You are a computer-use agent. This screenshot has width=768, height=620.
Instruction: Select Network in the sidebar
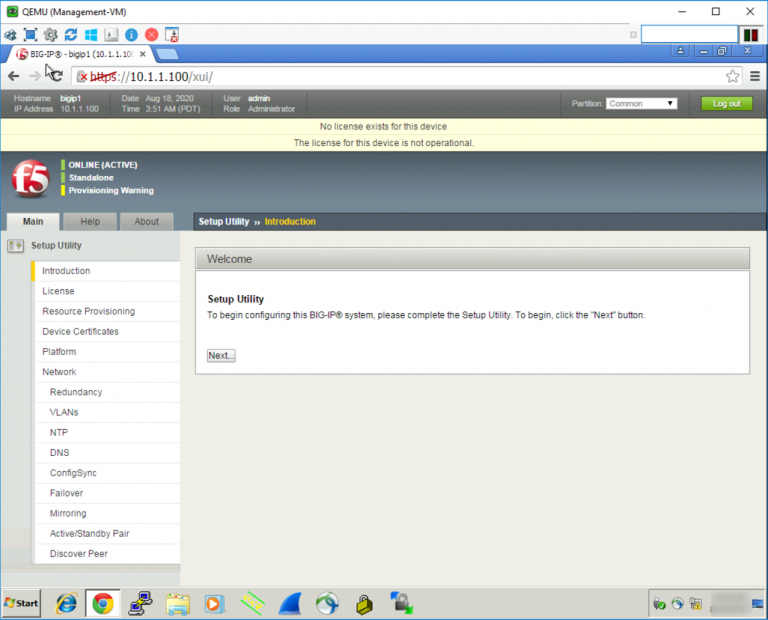107,372
